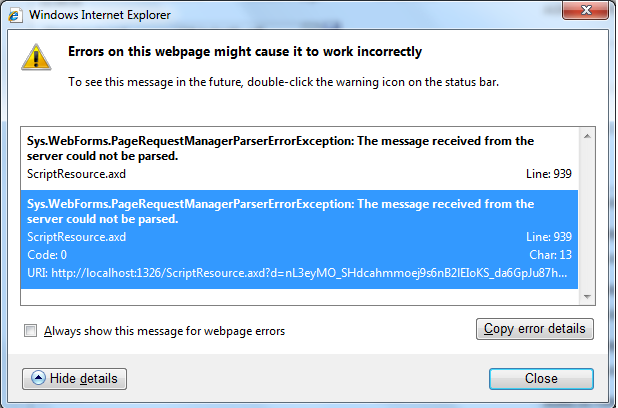Click the 'Errors on this webpage' heading
The width and height of the screenshot is (618, 408).
click(x=244, y=52)
